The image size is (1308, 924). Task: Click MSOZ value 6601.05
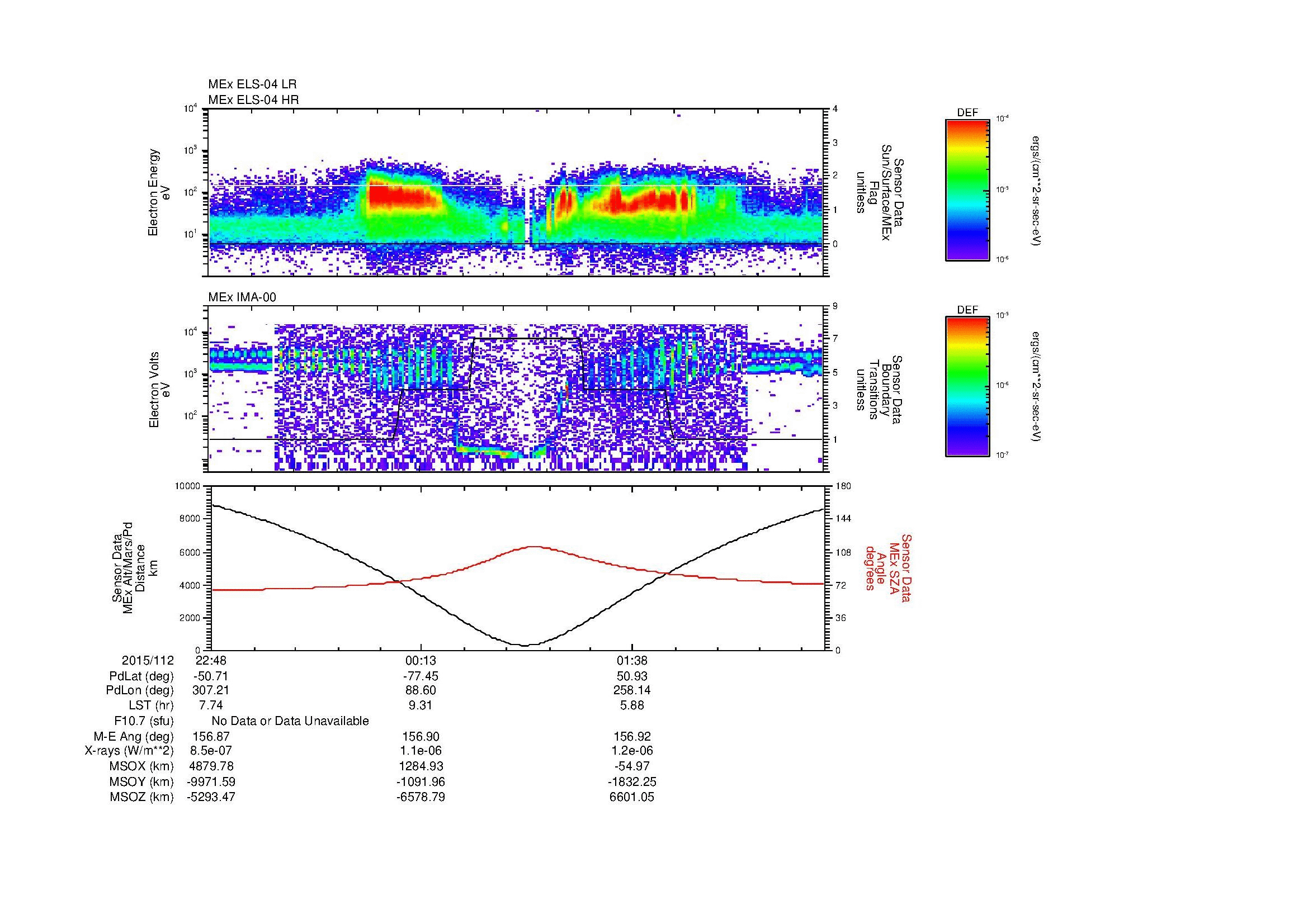coord(632,797)
